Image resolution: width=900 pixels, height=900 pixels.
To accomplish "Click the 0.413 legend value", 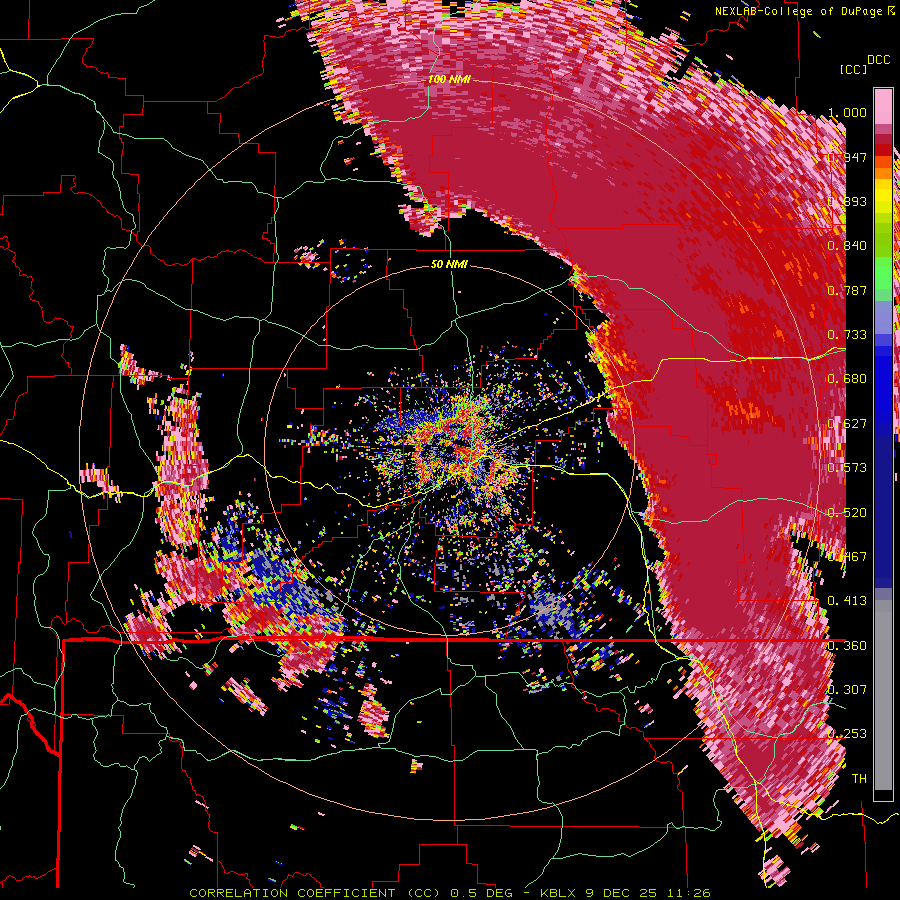I will [847, 600].
